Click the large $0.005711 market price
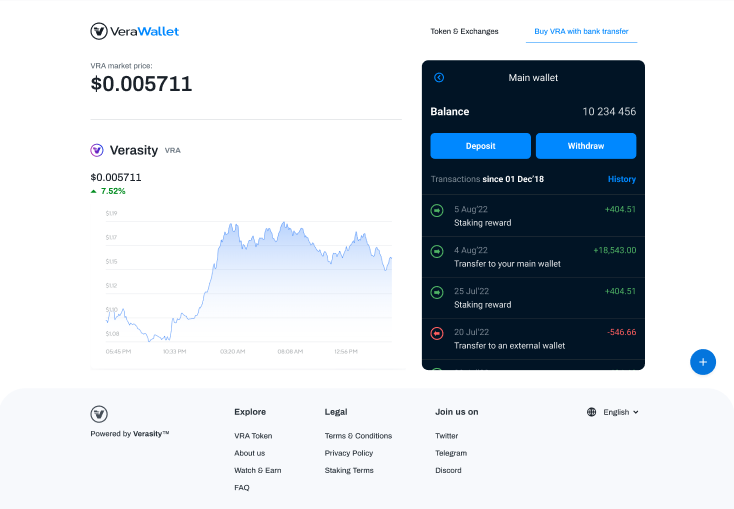 coord(141,84)
